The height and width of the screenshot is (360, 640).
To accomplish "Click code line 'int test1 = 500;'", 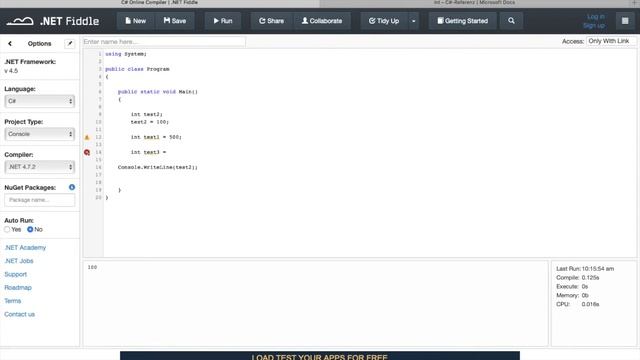I will pyautogui.click(x=156, y=137).
